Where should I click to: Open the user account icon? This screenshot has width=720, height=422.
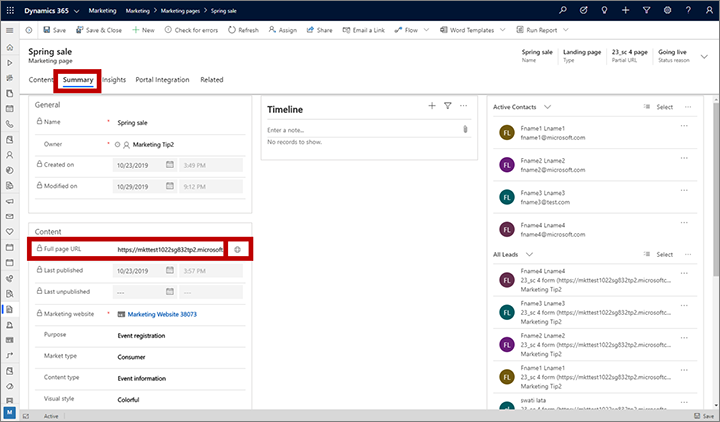pyautogui.click(x=709, y=10)
